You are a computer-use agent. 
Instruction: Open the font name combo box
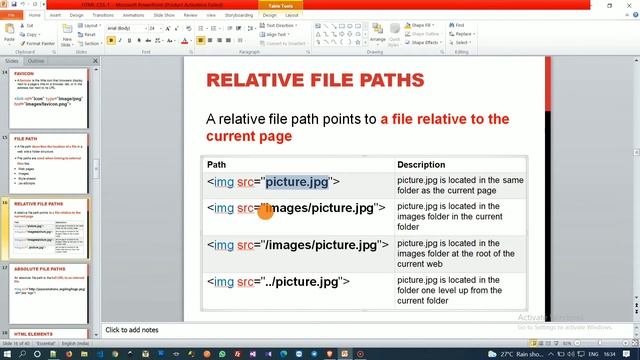tap(127, 28)
